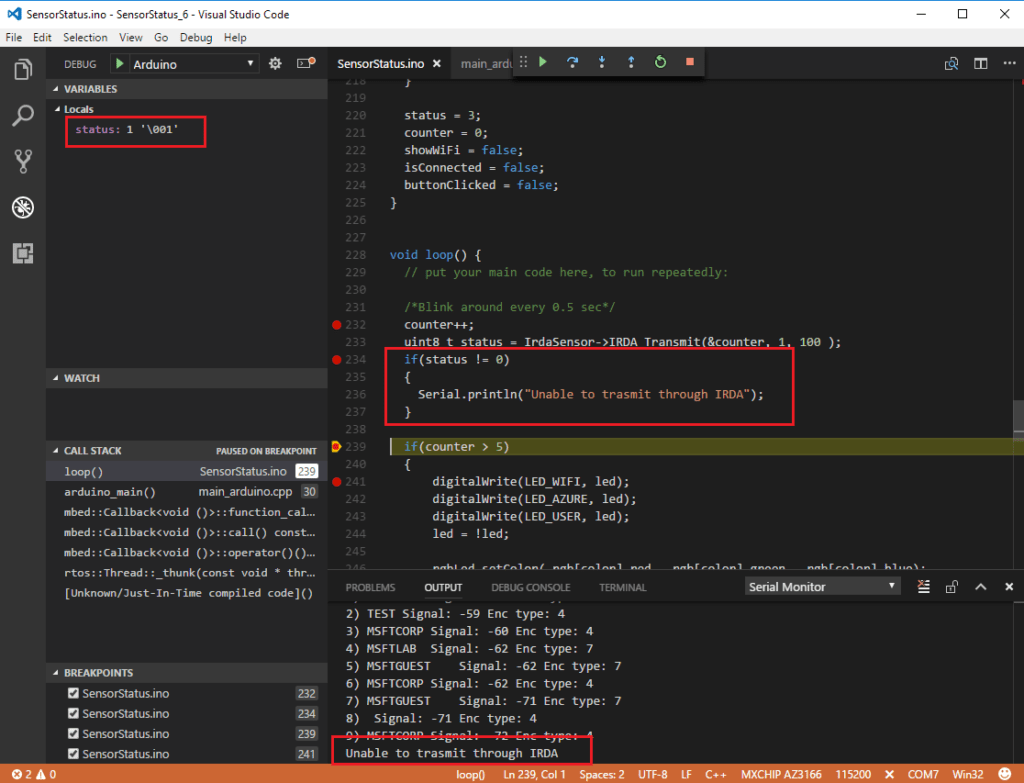
Task: Step into in the debug toolbar
Action: [x=601, y=62]
